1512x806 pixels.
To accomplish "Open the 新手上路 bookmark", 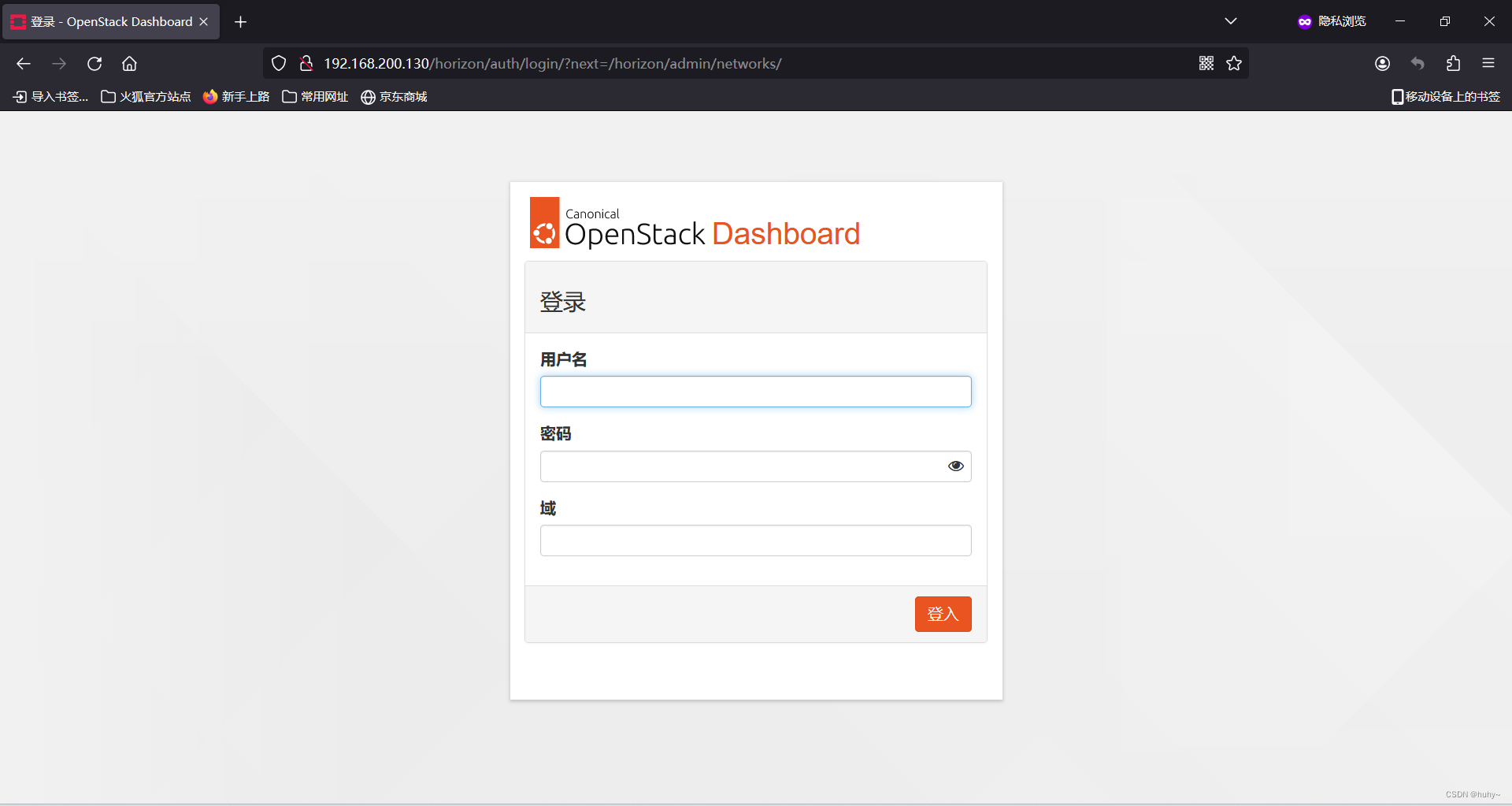I will 236,97.
